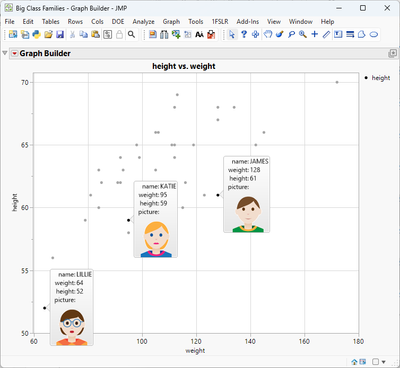Click the data table icon in status bar

coord(363,362)
